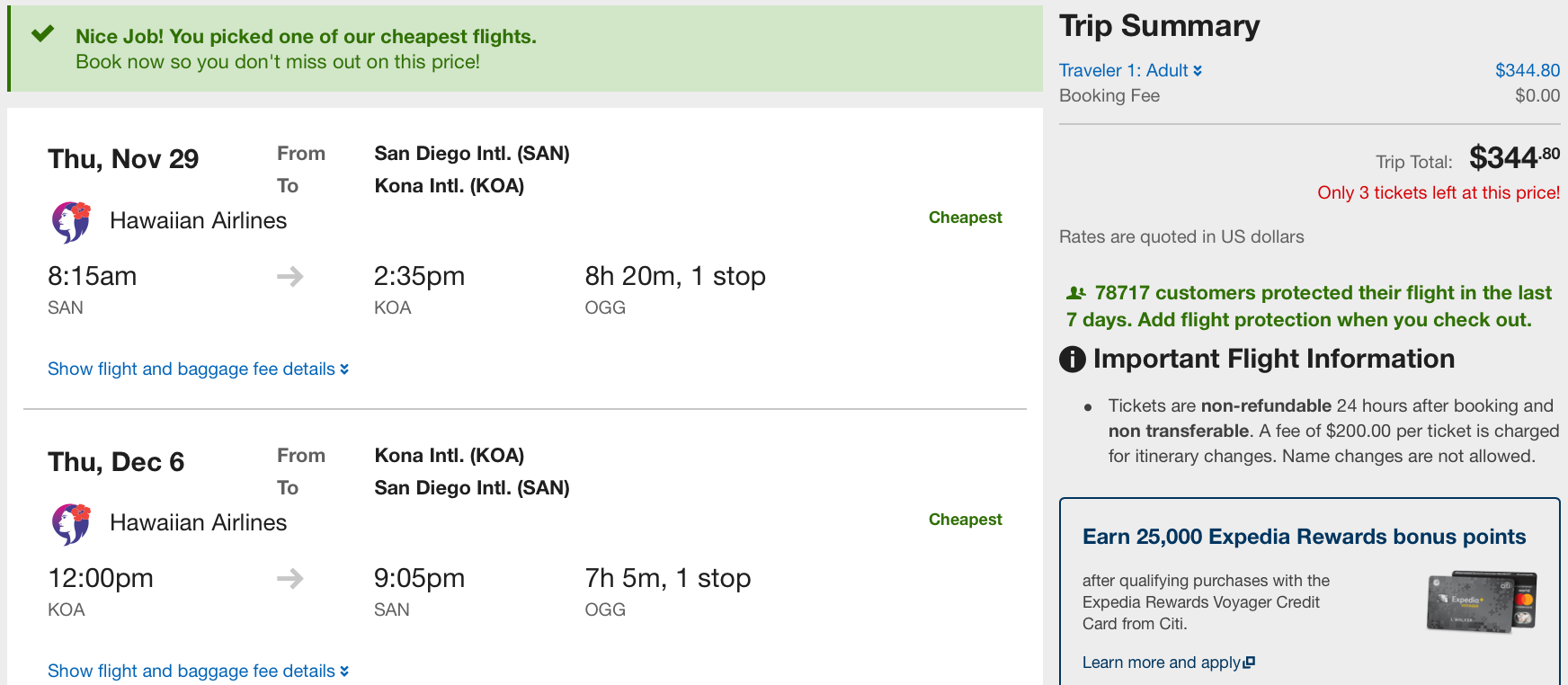Show flight and baggage details for Dec 6
This screenshot has height=685, width=1568.
click(198, 671)
